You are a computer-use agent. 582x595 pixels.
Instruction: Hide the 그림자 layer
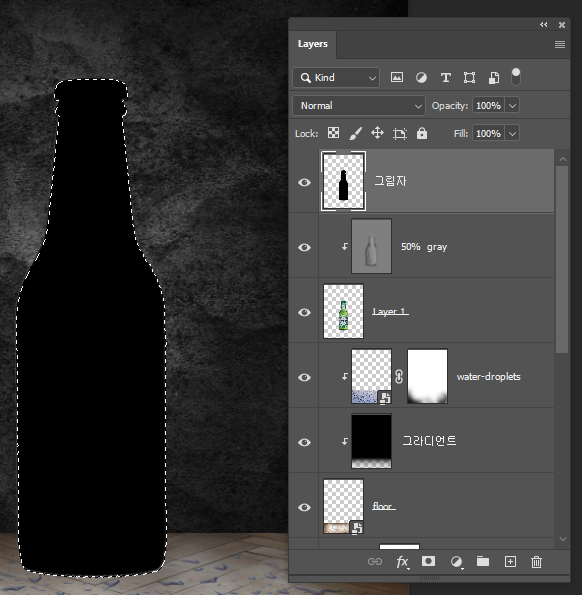click(x=304, y=183)
